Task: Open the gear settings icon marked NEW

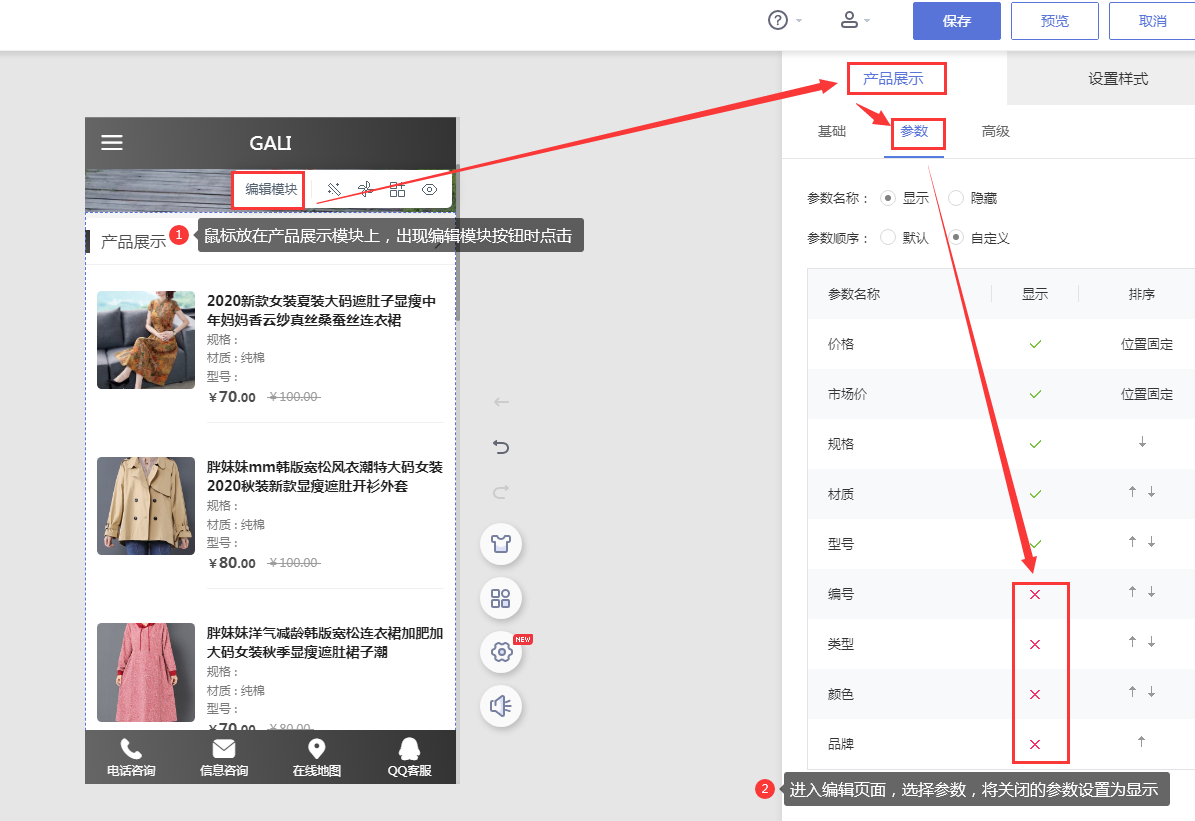Action: pyautogui.click(x=501, y=653)
